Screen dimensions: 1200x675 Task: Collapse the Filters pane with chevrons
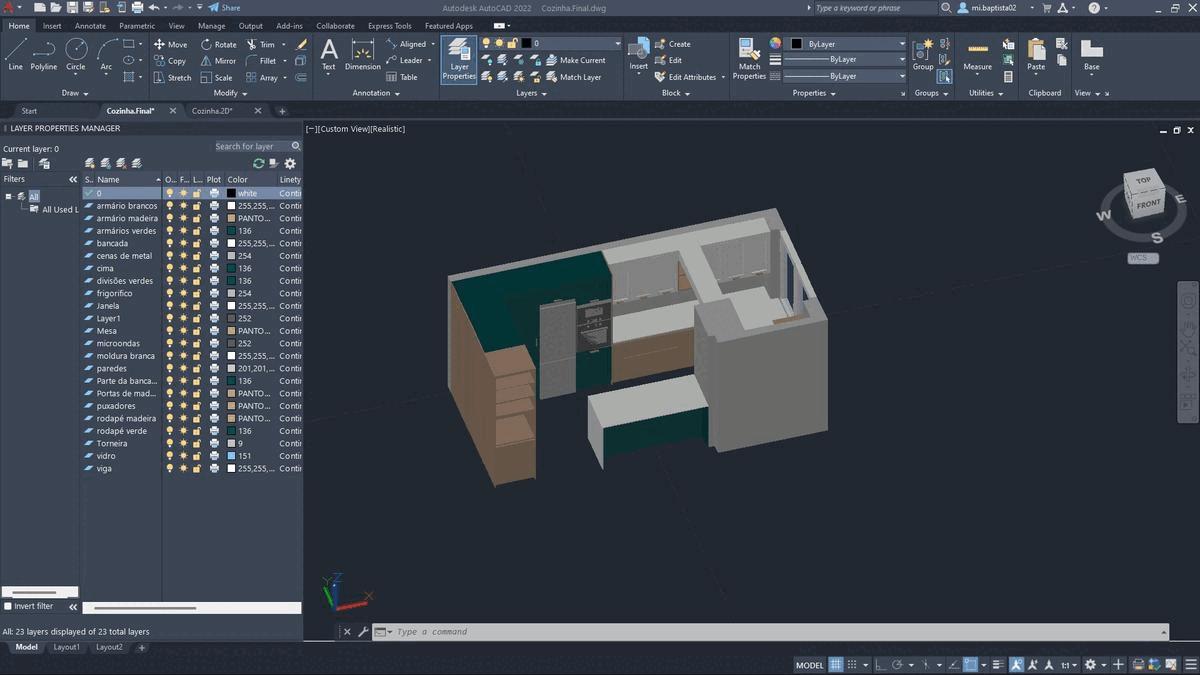tap(72, 179)
